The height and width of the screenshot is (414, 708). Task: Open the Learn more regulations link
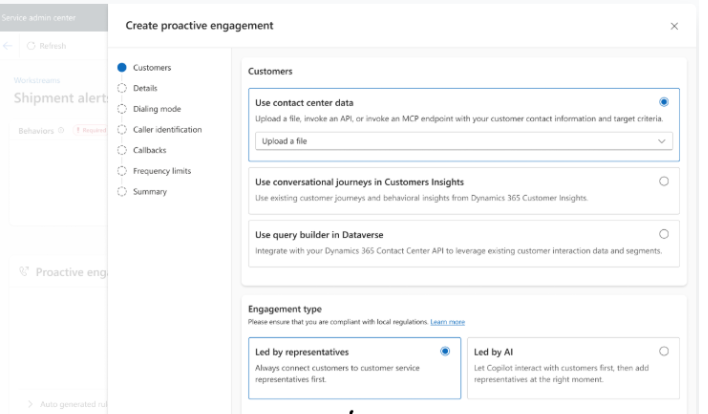(x=447, y=322)
